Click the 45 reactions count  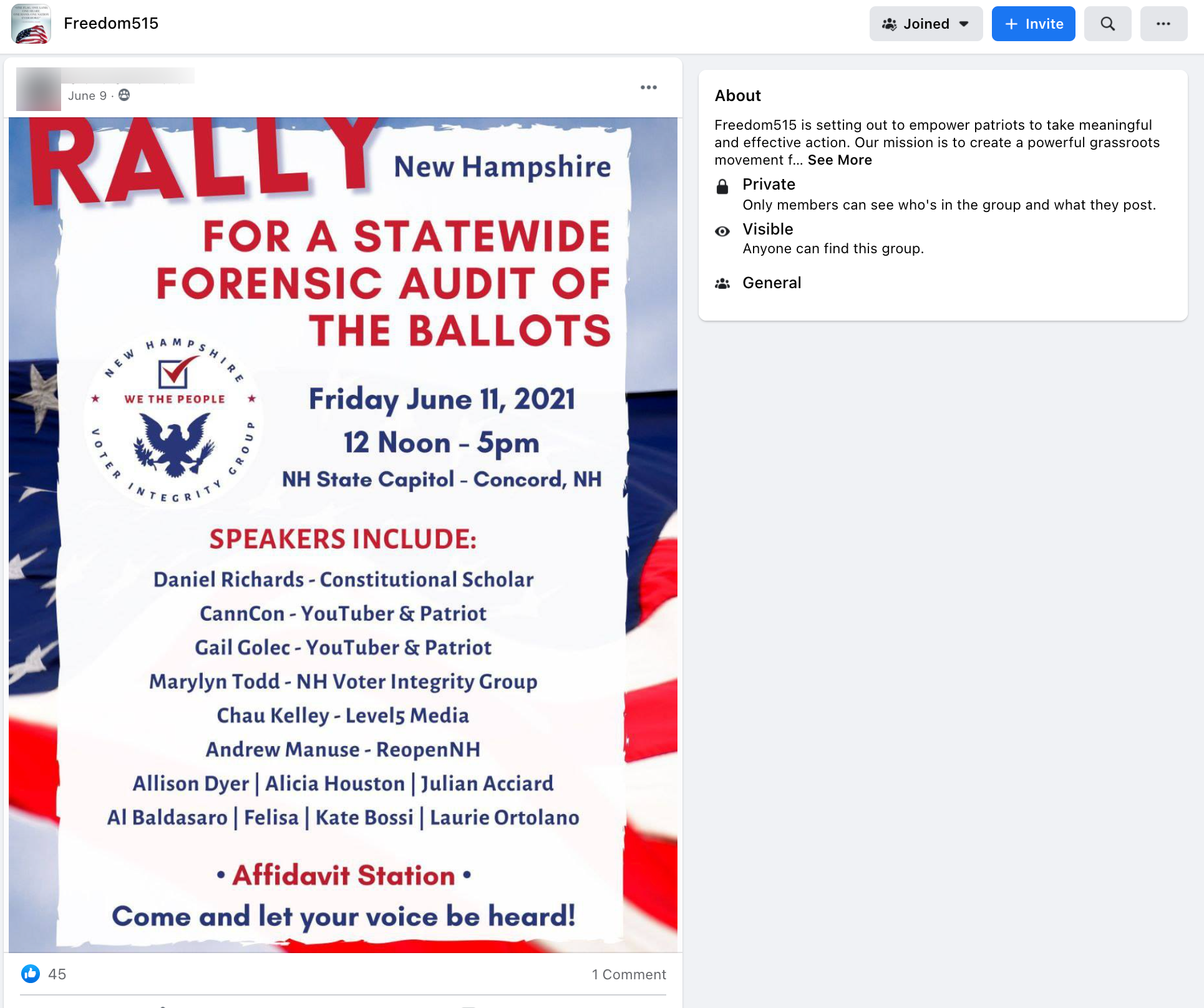click(57, 974)
